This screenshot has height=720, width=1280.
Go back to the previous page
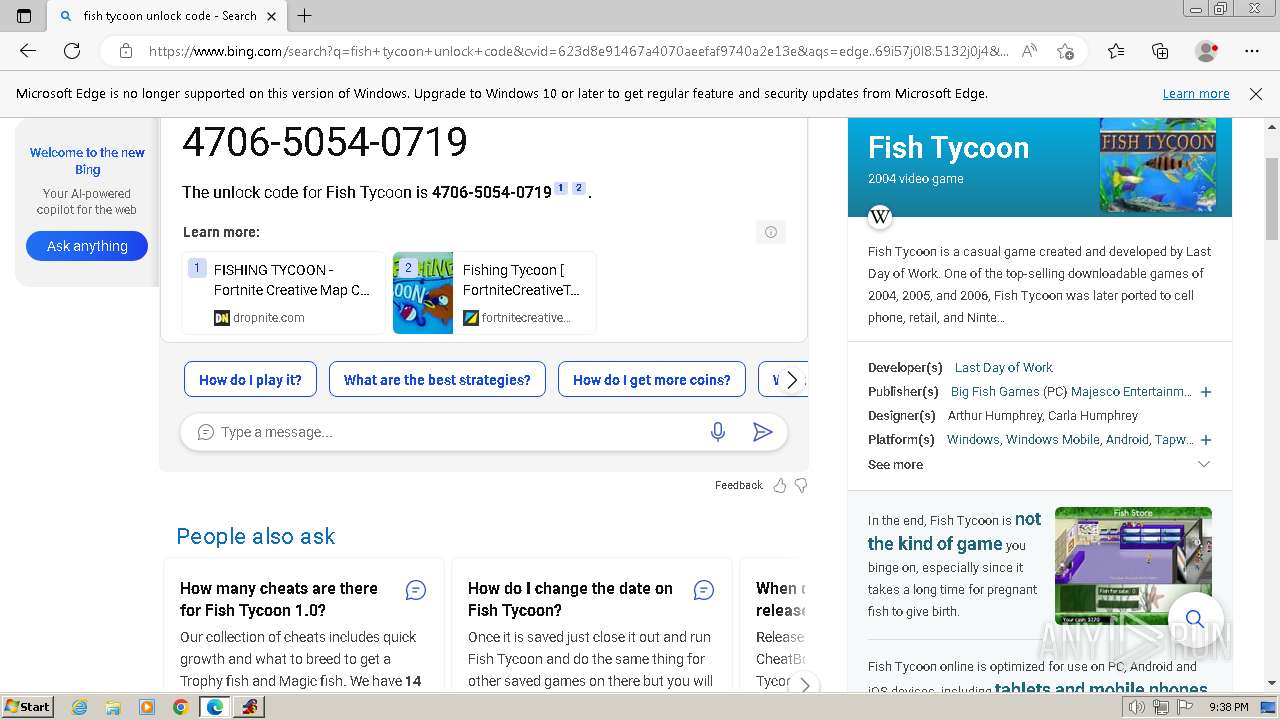28,51
